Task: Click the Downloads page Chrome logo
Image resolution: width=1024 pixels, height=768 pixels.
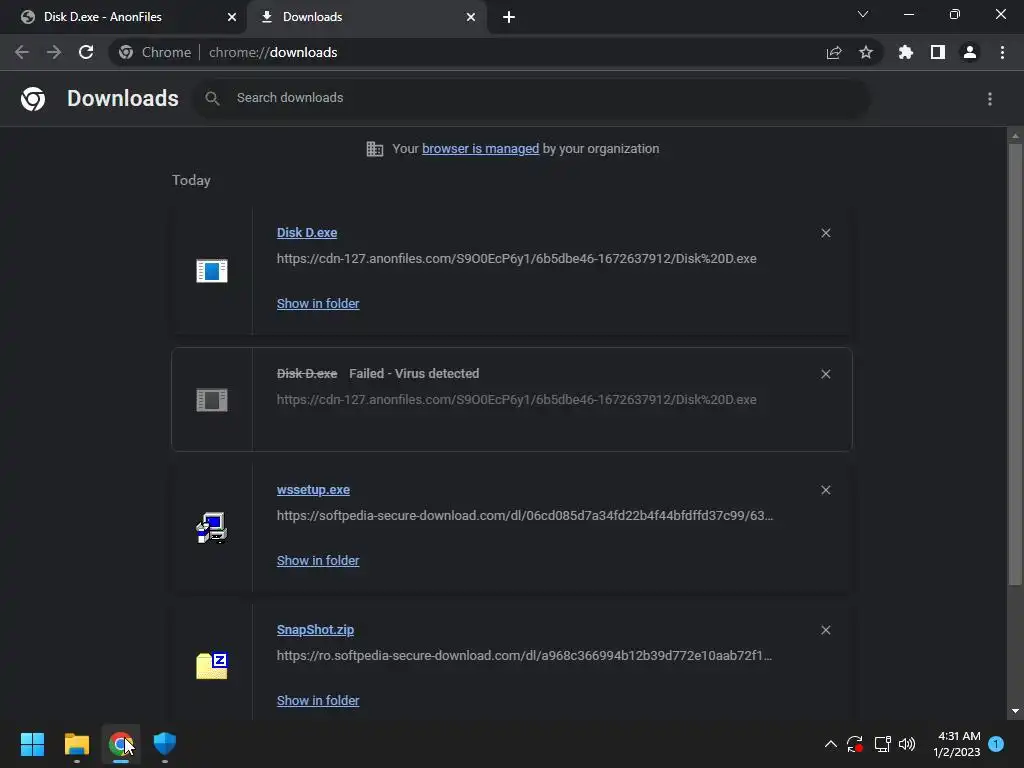Action: (x=33, y=99)
